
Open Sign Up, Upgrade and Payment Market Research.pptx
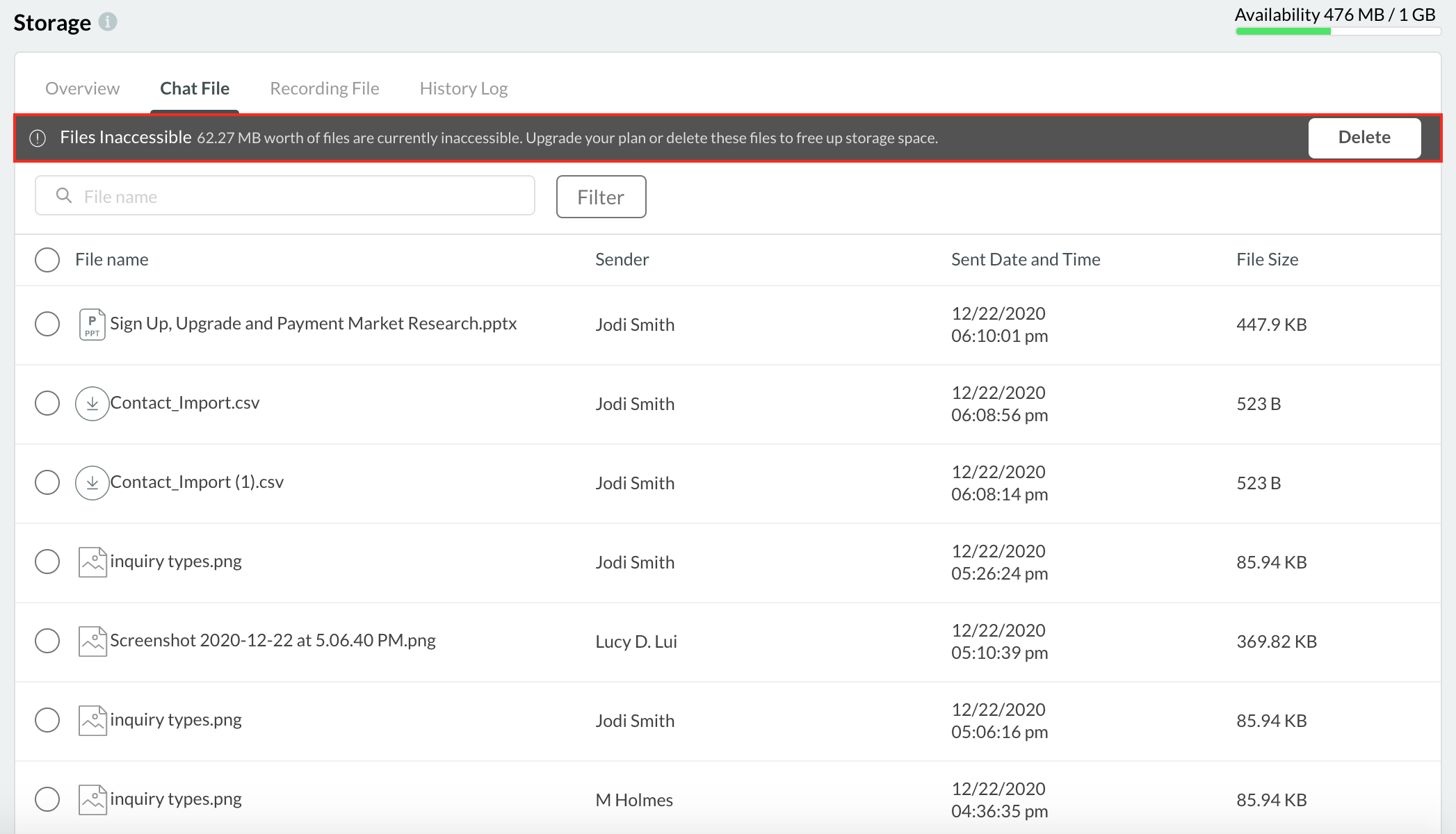click(x=314, y=324)
